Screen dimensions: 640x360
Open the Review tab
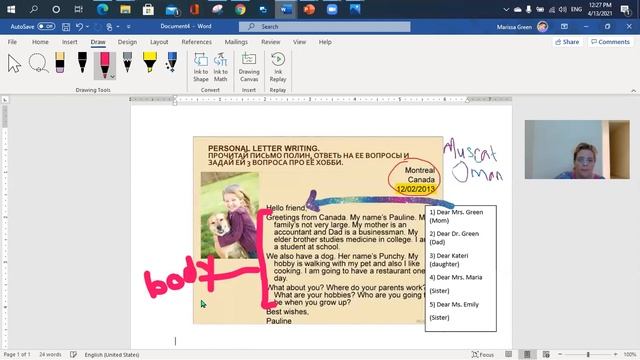[271, 42]
